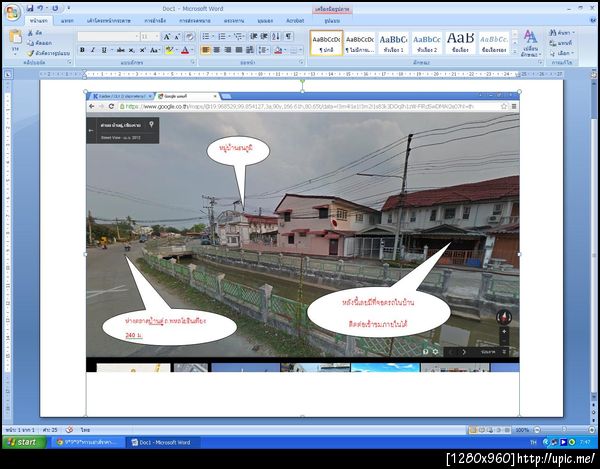Select the Home ribbon tab
Screen dimensions: 600x469
[39, 21]
